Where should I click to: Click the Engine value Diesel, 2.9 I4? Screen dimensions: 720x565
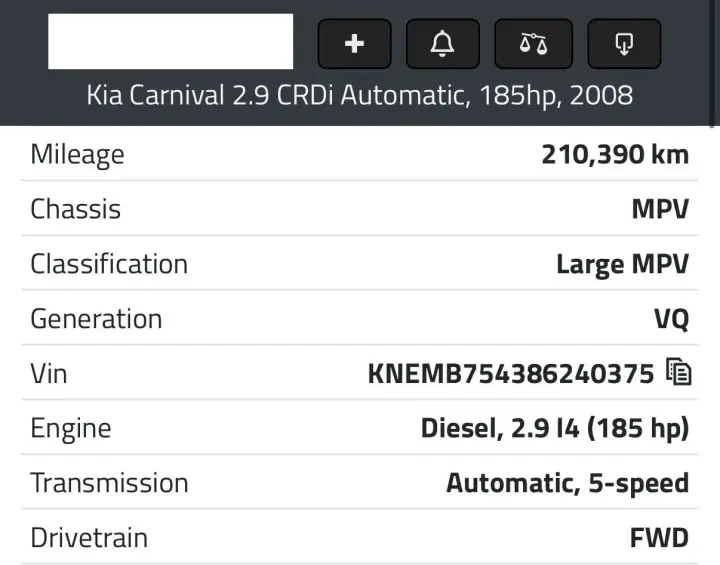pos(500,429)
